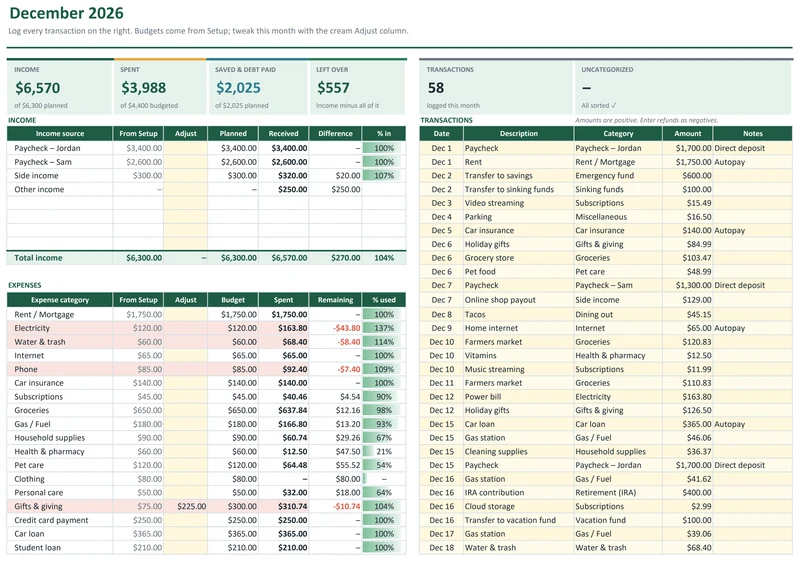
Task: Select the Cloud storage transaction description
Action: [x=518, y=506]
